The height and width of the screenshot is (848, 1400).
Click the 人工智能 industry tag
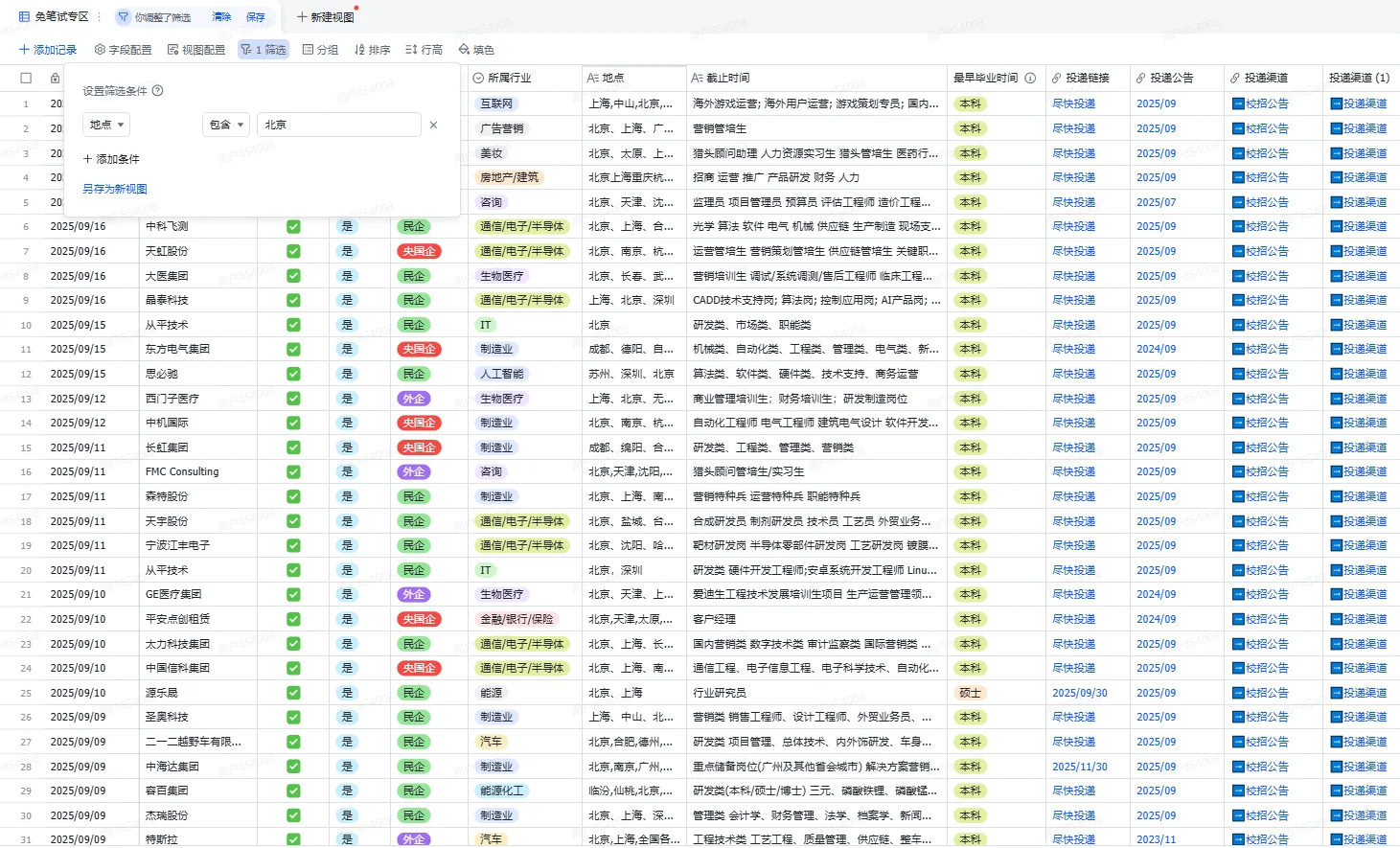pyautogui.click(x=502, y=374)
